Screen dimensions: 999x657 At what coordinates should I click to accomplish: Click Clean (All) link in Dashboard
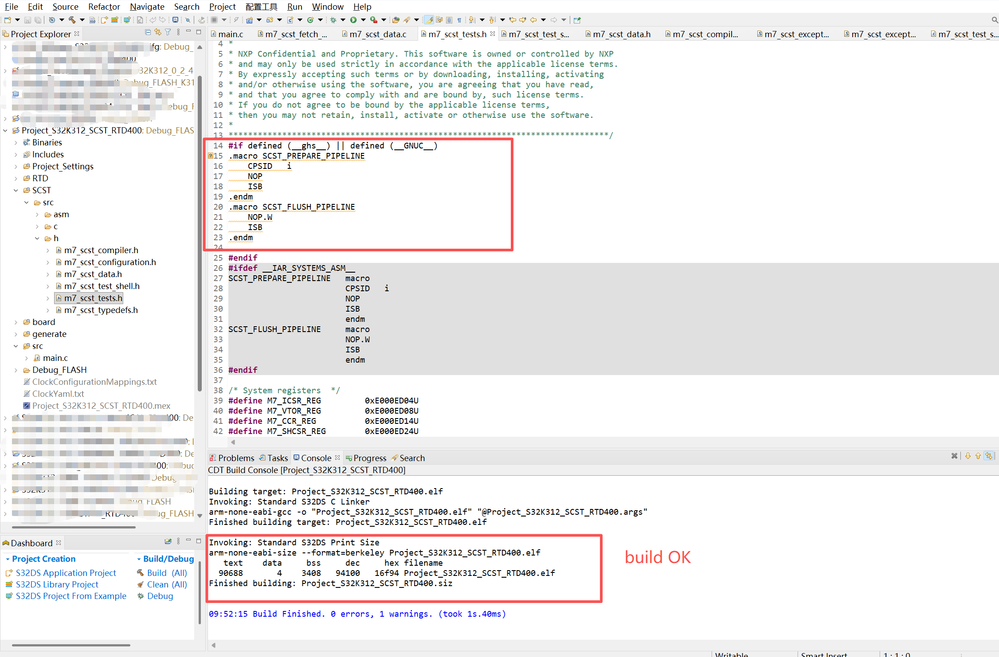[167, 584]
